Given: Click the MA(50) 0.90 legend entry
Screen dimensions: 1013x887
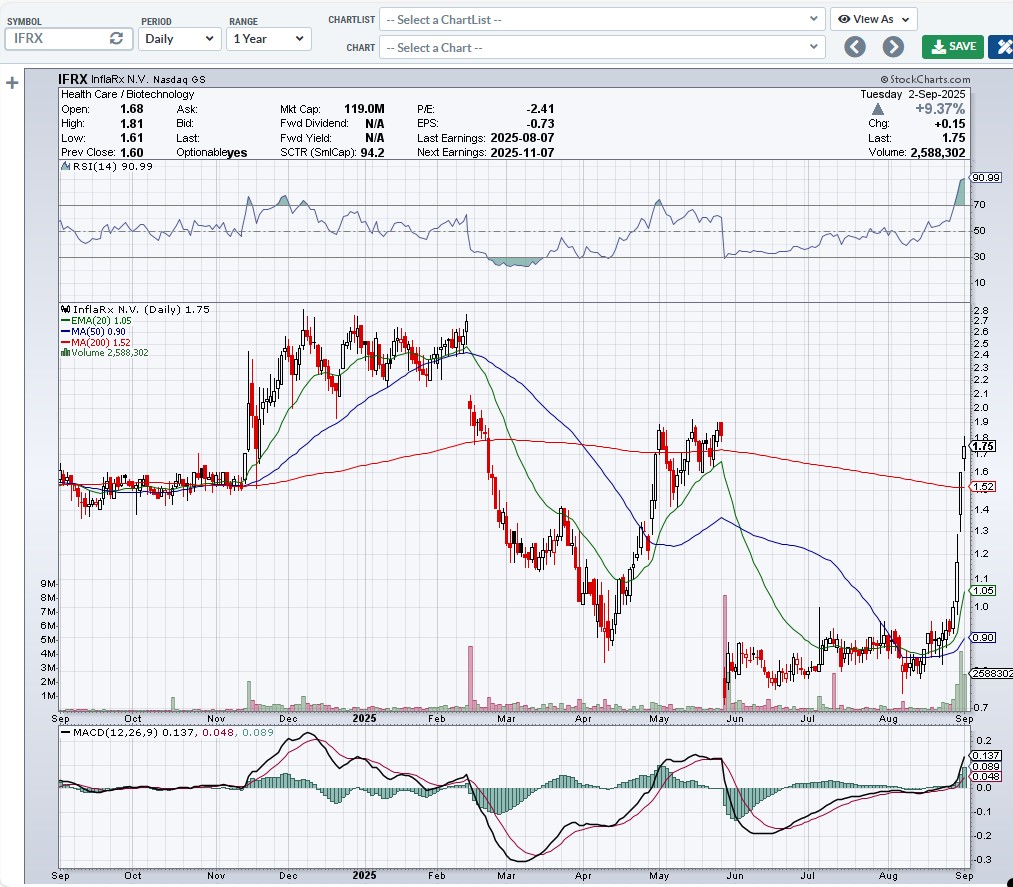Looking at the screenshot, I should (x=94, y=331).
